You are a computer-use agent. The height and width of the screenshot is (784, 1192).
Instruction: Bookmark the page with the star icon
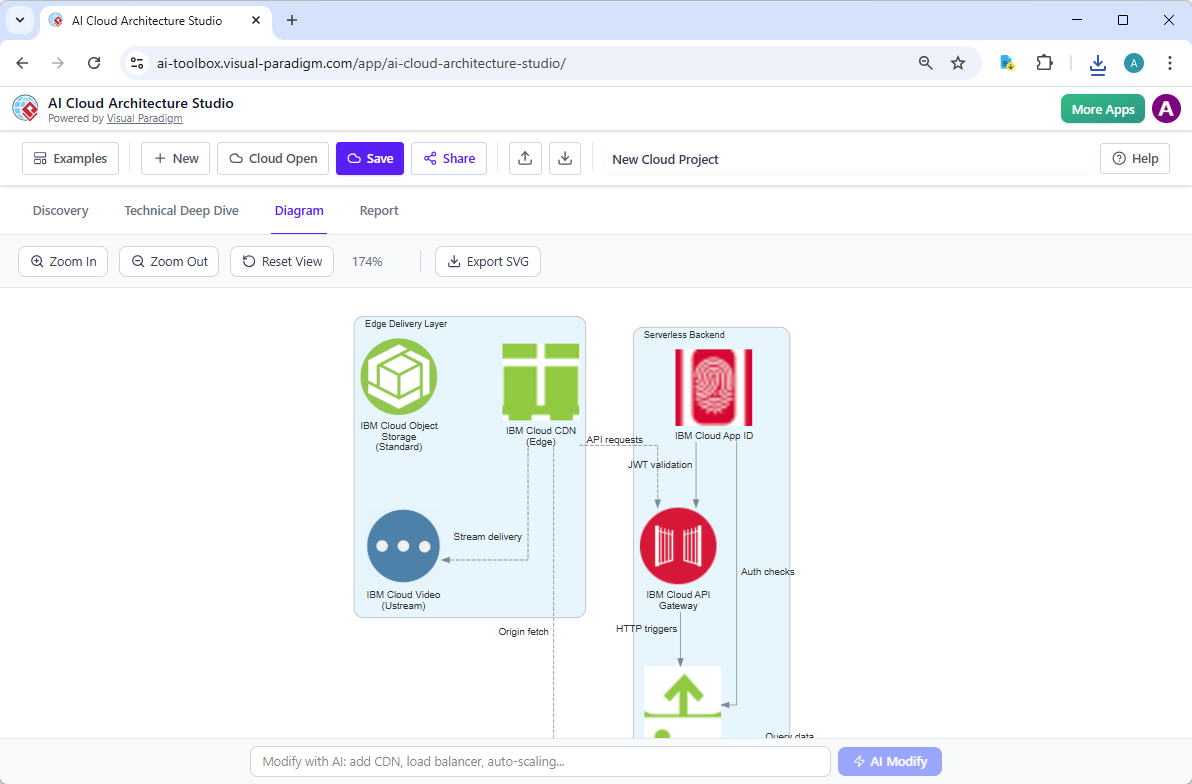pos(958,62)
